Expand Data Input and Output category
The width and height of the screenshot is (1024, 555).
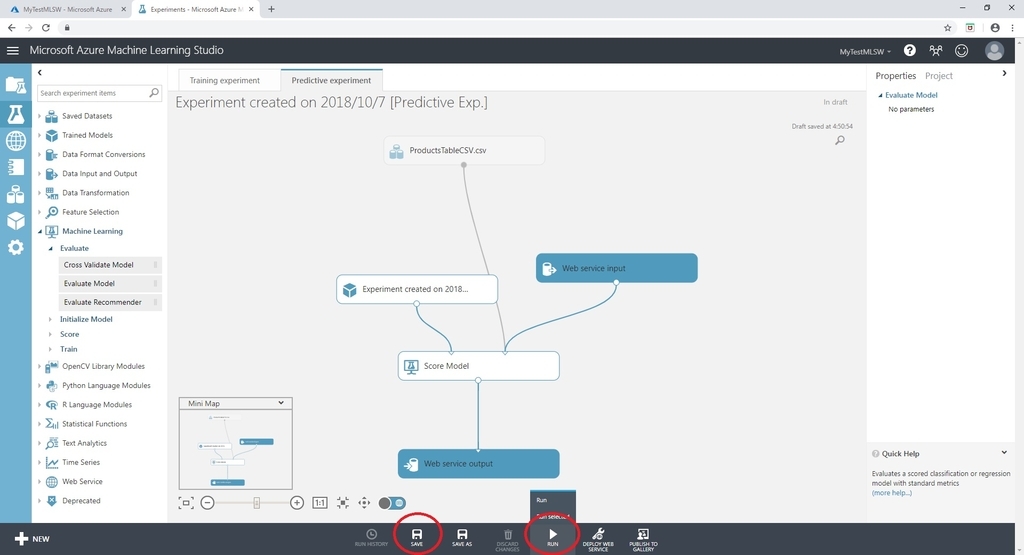pyautogui.click(x=39, y=174)
